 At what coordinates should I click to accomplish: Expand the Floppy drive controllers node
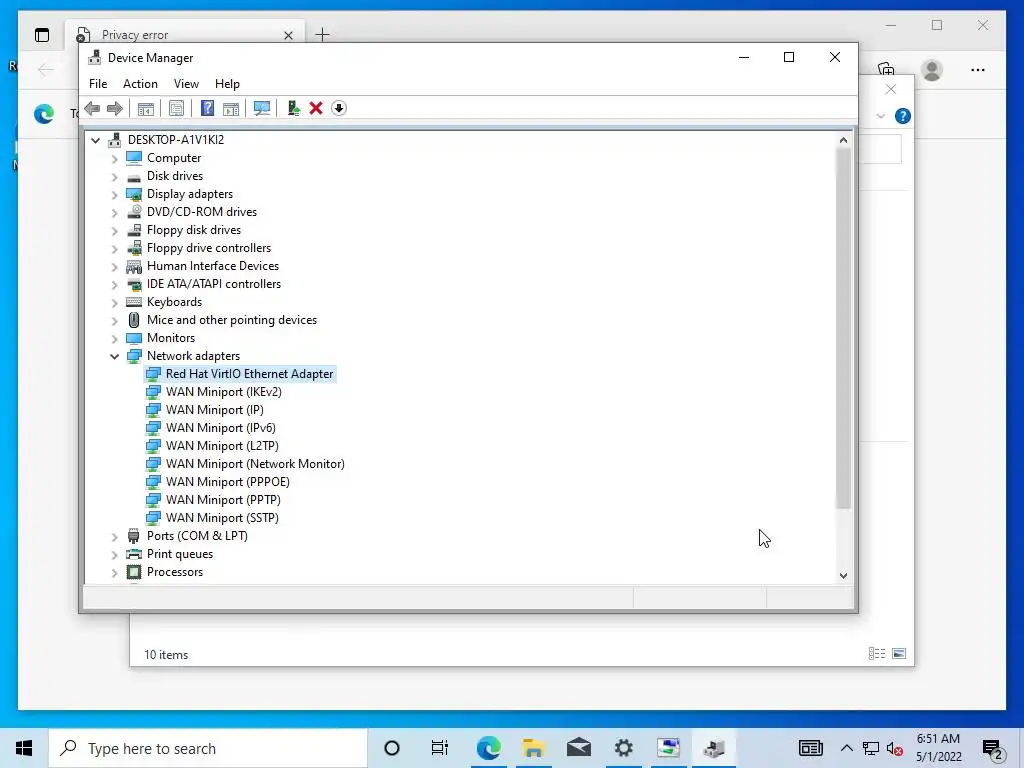(114, 248)
